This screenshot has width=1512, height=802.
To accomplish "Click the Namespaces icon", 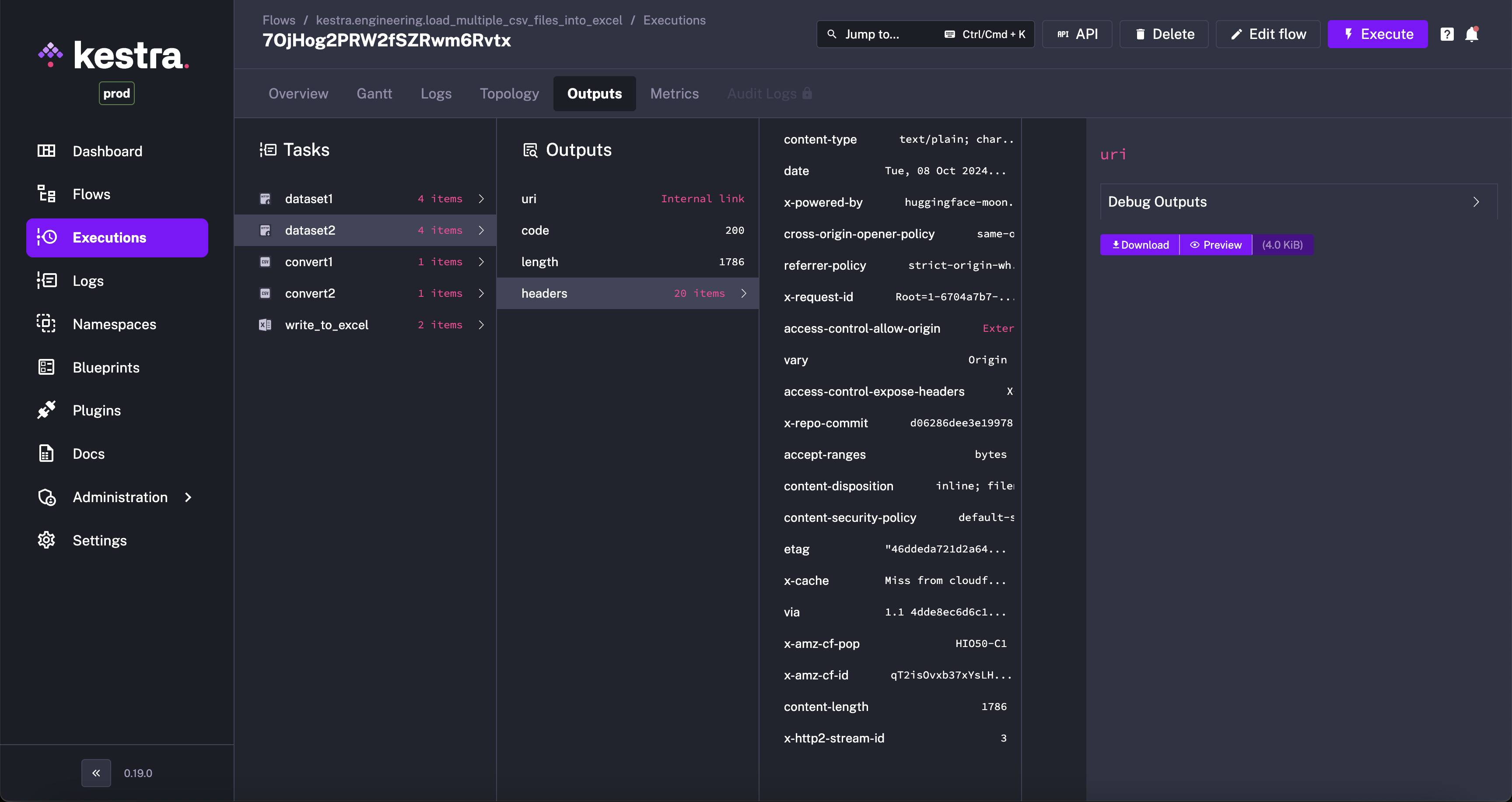I will click(46, 324).
